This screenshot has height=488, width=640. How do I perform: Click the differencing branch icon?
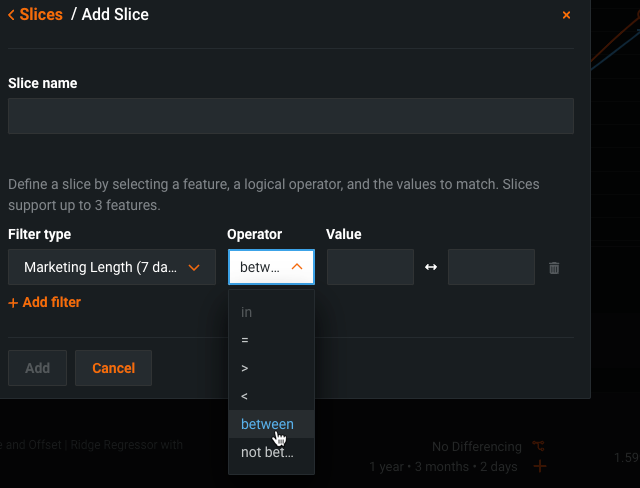click(x=539, y=446)
